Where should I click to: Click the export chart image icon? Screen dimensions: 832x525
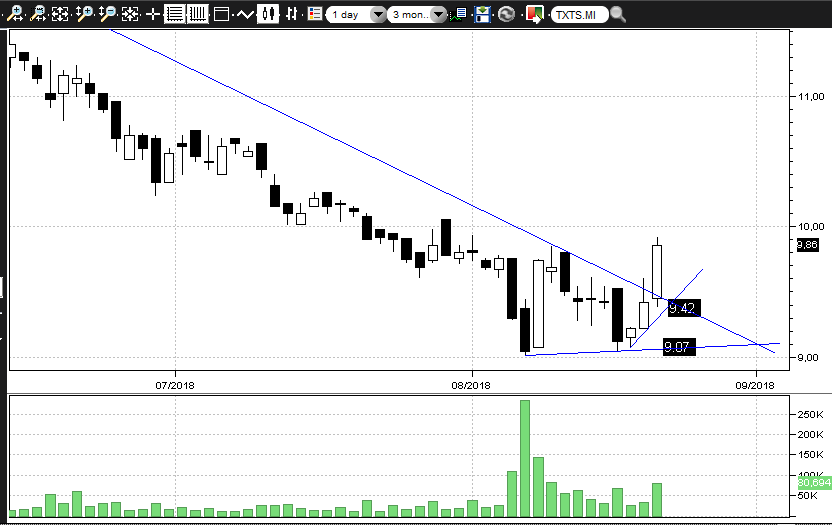tap(535, 14)
